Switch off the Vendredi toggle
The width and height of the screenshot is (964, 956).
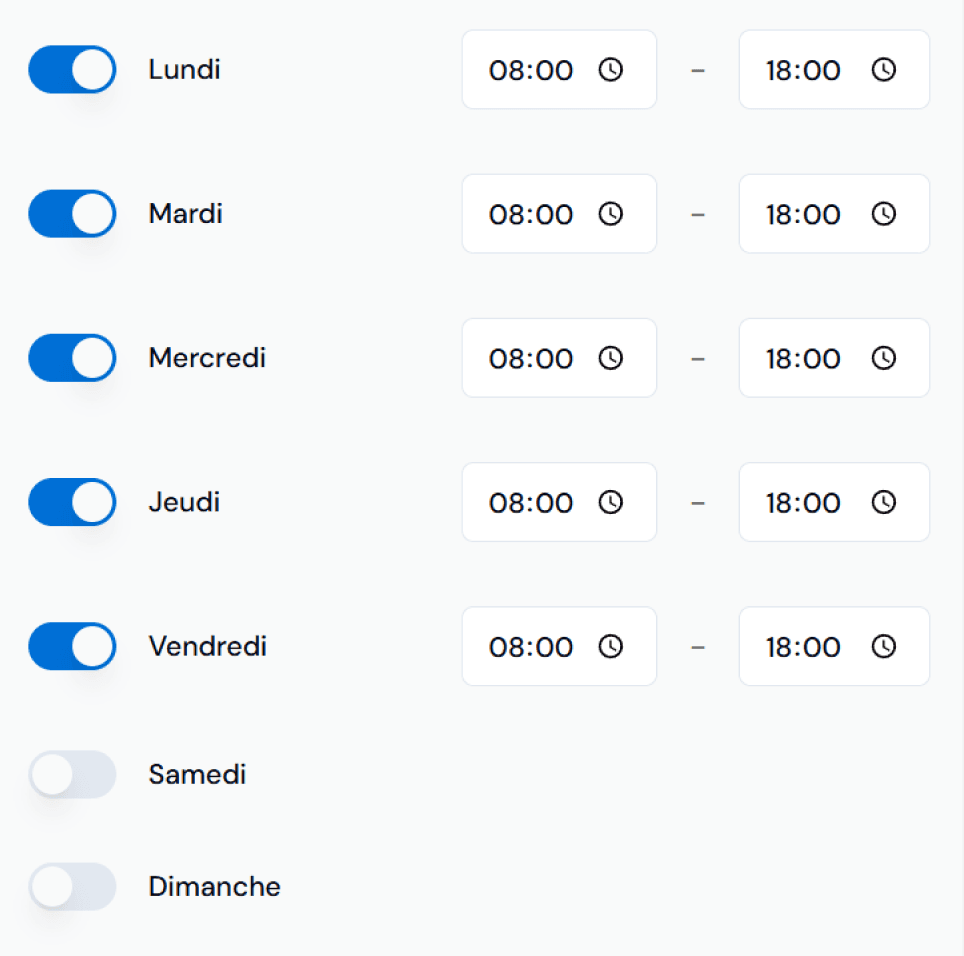point(72,646)
